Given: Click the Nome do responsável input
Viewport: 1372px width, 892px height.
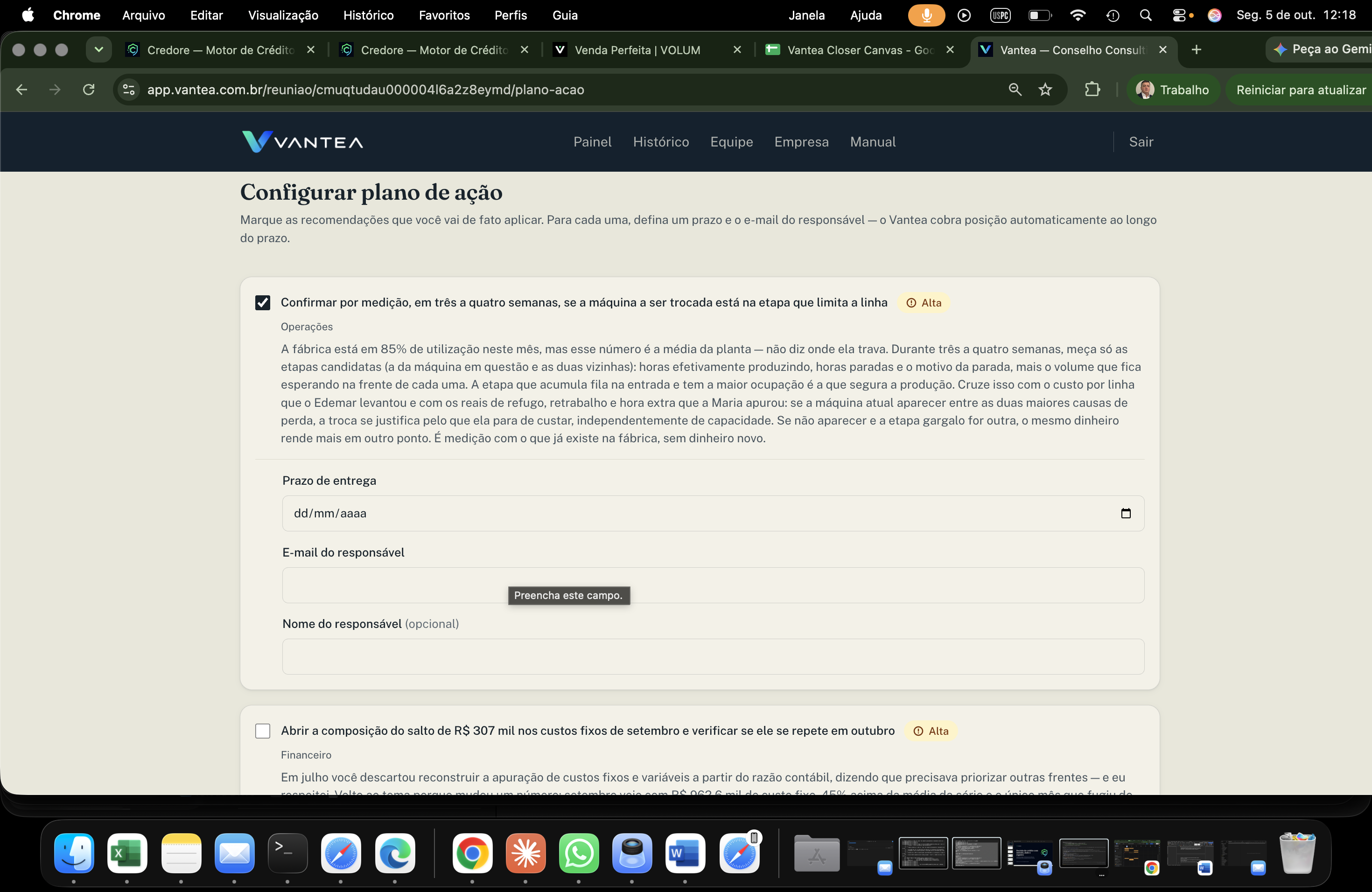Looking at the screenshot, I should pos(713,656).
